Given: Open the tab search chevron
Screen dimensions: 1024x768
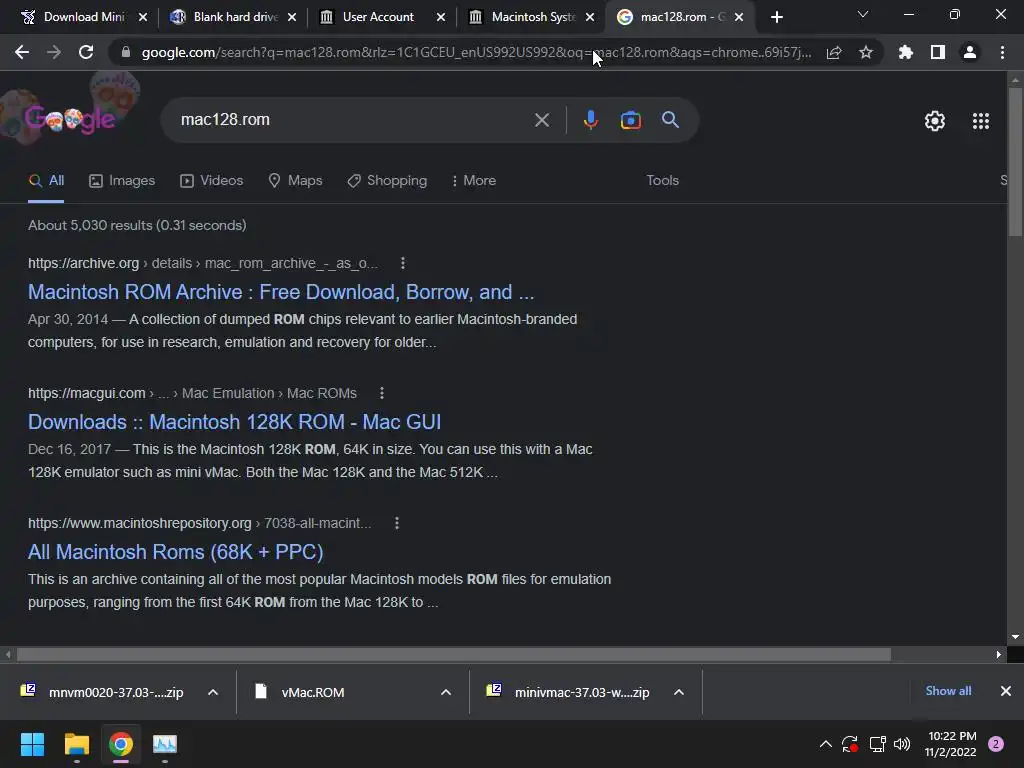Looking at the screenshot, I should coord(863,14).
